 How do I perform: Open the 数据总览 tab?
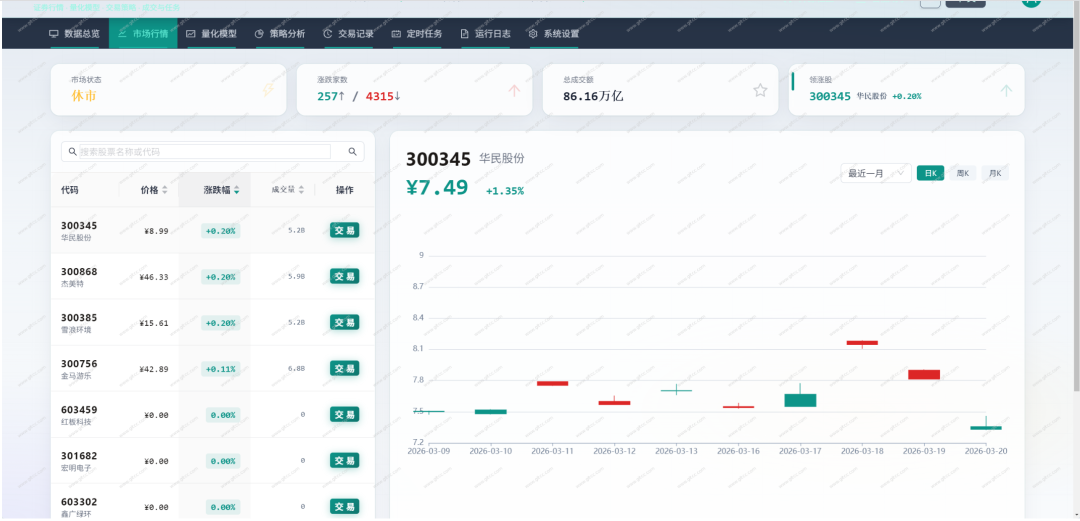[x=74, y=33]
